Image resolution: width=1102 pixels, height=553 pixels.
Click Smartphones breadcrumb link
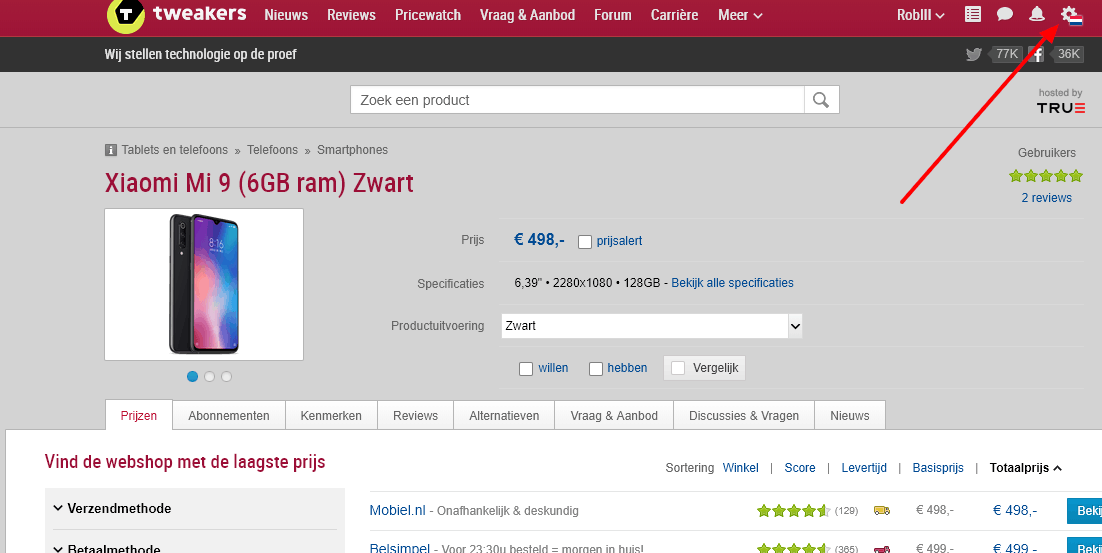coord(352,150)
